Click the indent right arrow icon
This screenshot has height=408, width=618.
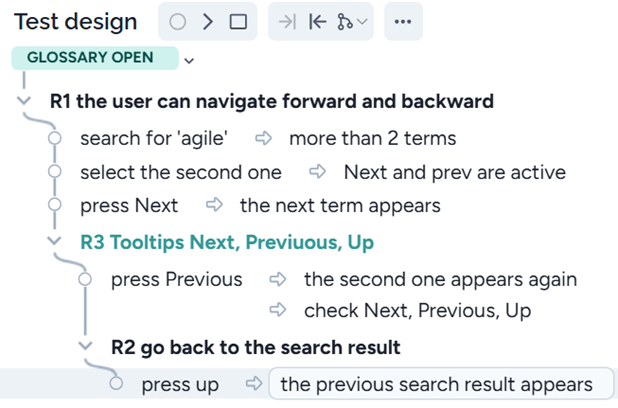pos(287,22)
